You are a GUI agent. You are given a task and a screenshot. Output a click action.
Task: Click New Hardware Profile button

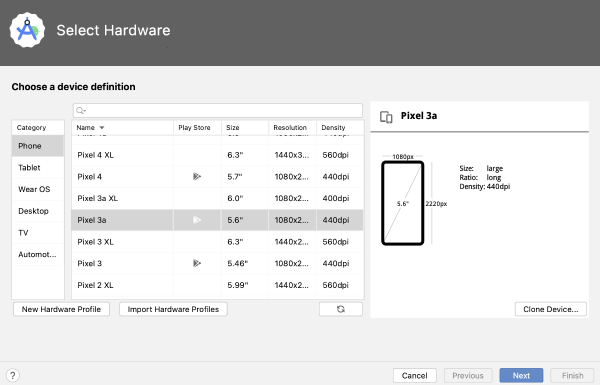click(x=61, y=309)
